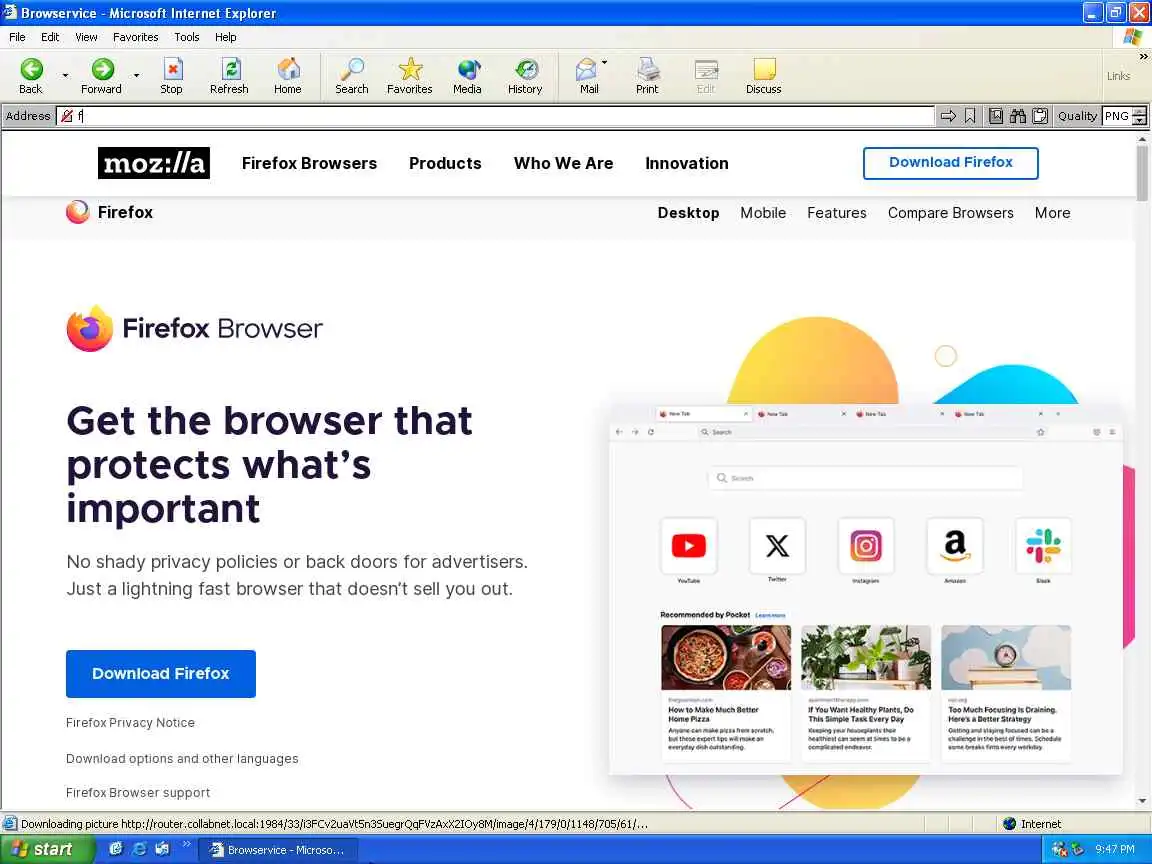Open the Favorites star icon

[410, 70]
